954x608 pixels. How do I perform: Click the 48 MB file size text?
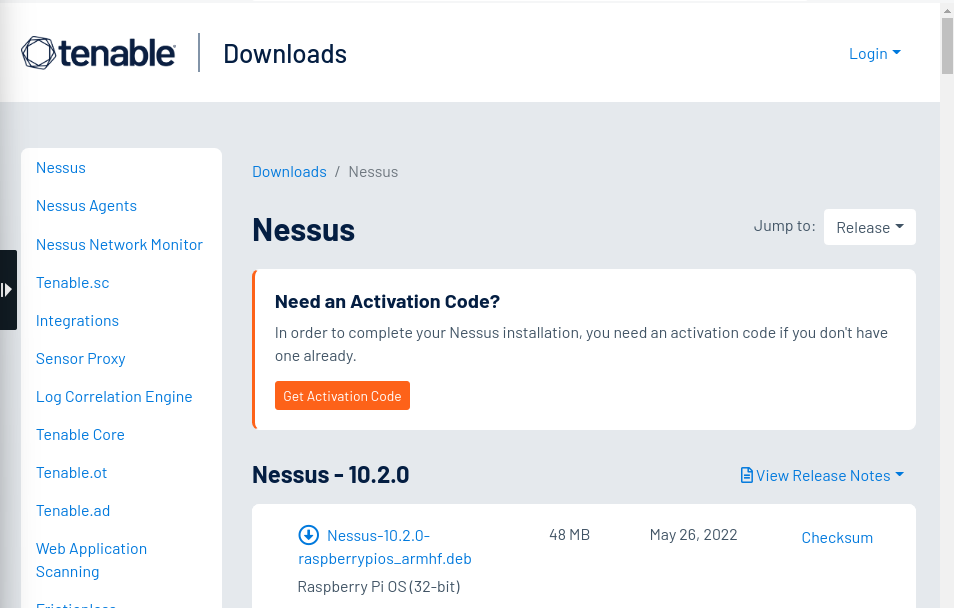[569, 534]
